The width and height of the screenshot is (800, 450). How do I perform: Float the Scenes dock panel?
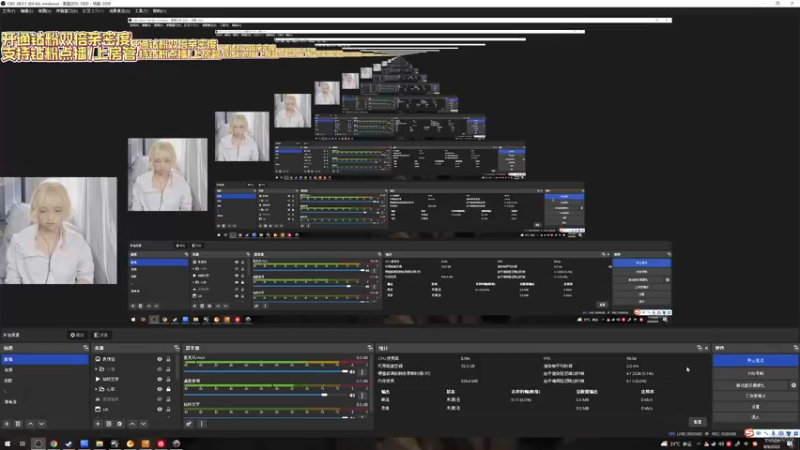point(85,348)
